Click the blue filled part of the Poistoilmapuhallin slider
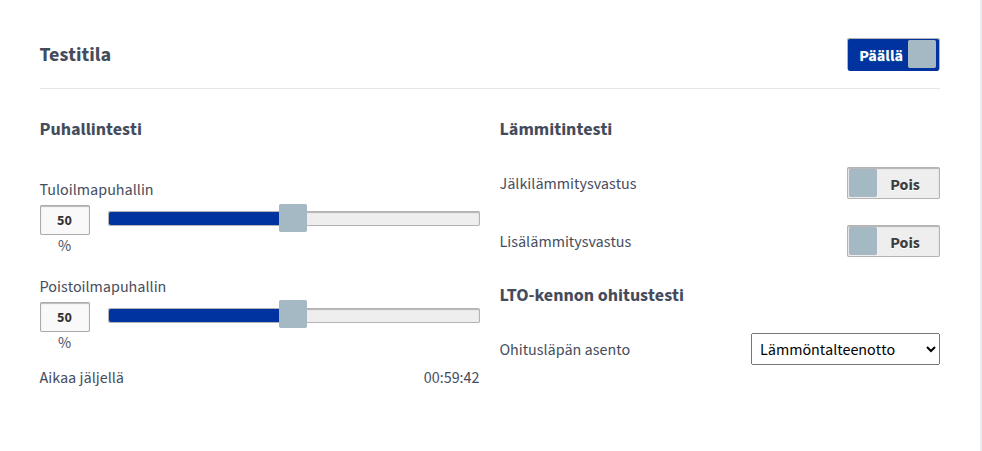982x451 pixels. (x=190, y=315)
